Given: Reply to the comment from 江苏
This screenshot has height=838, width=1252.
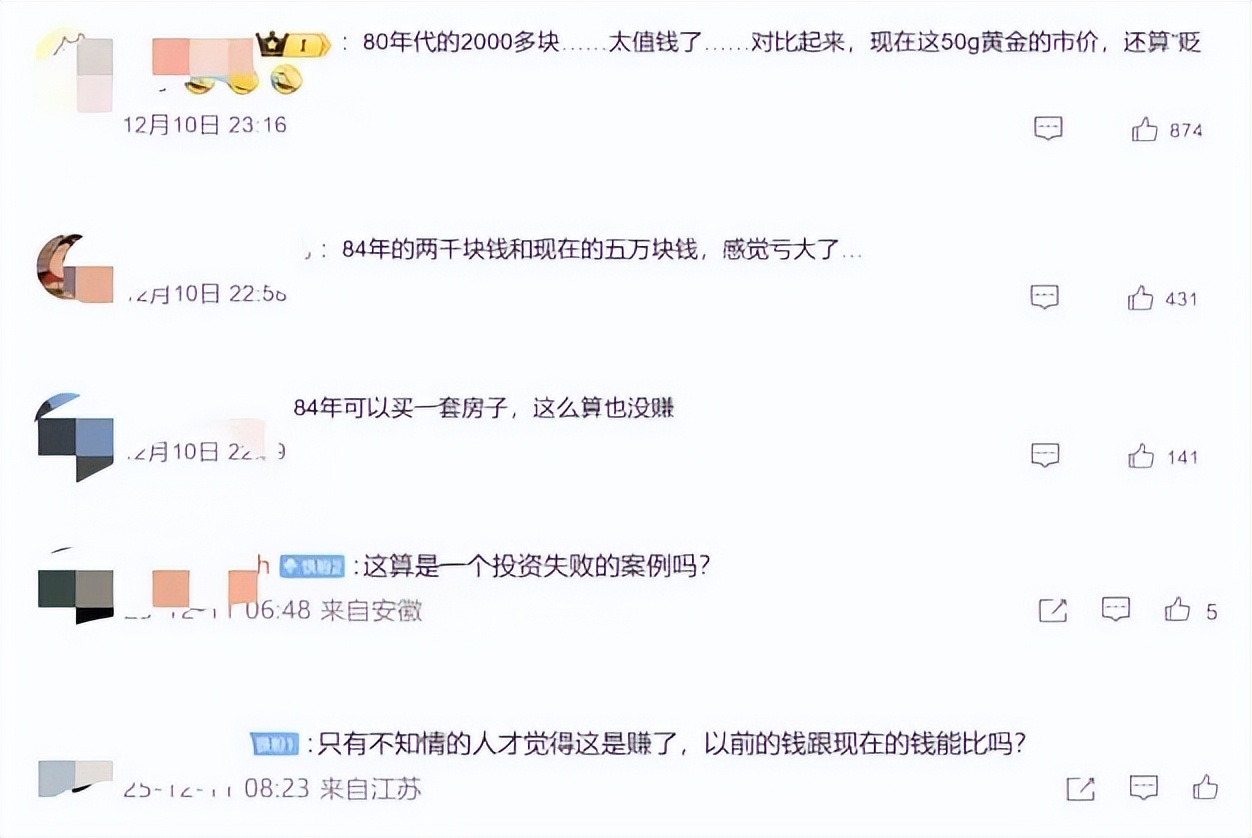Looking at the screenshot, I should pos(1144,787).
